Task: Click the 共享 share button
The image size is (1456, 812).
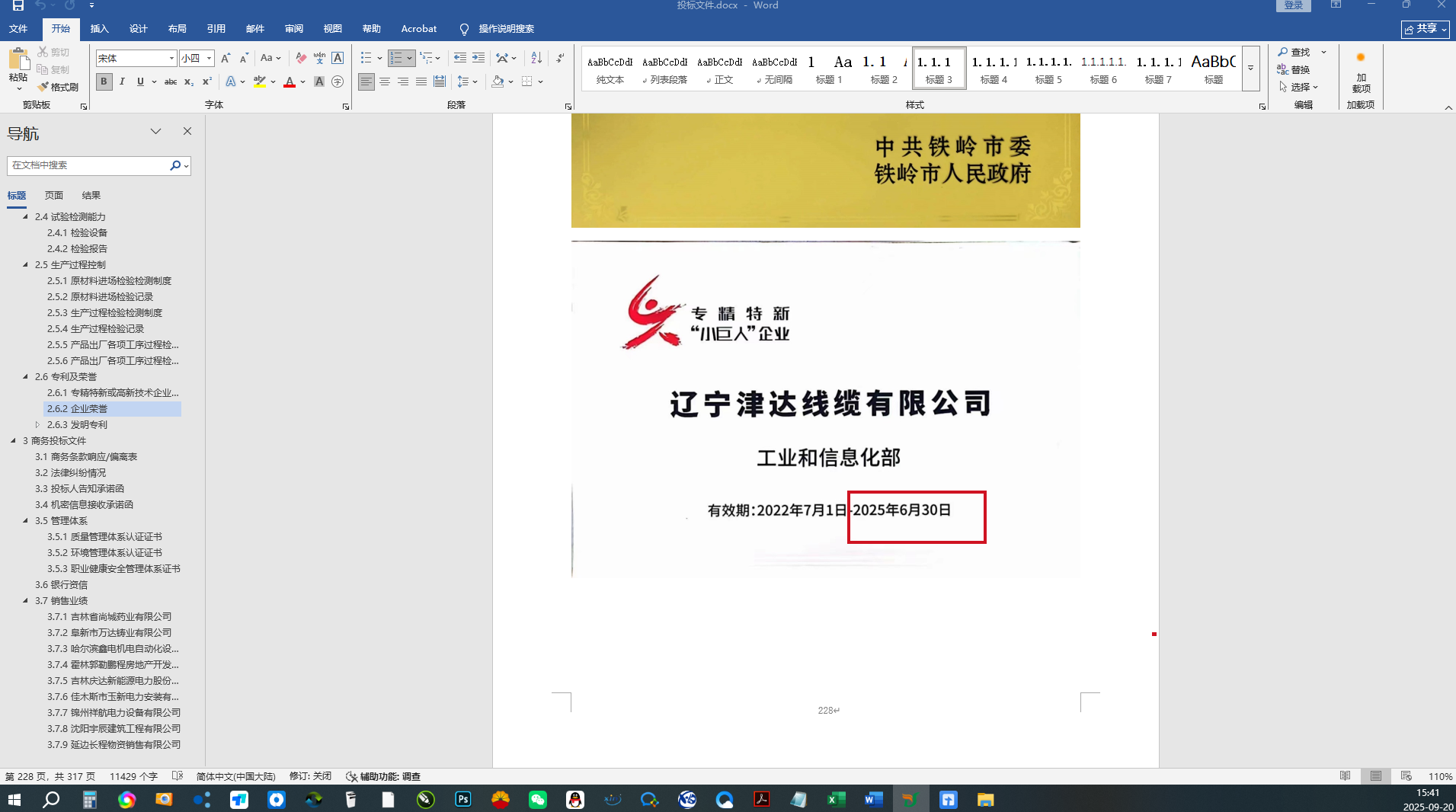Action: click(x=1425, y=29)
